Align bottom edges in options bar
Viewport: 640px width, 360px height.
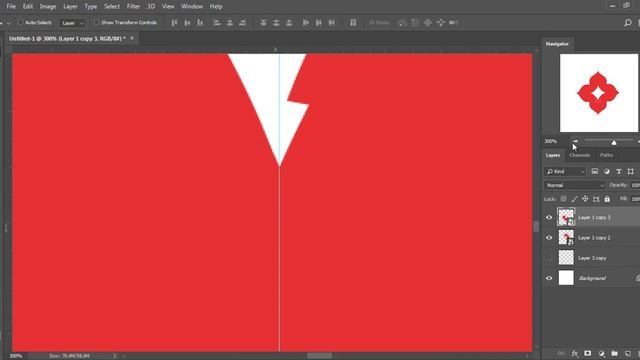200,23
